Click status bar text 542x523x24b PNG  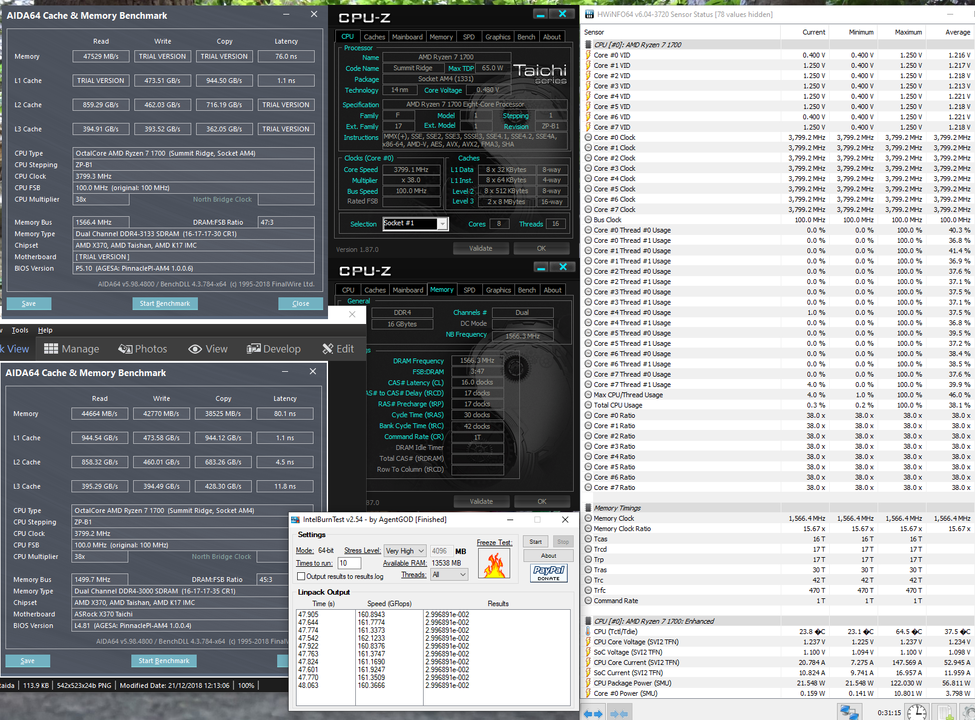tap(84, 685)
